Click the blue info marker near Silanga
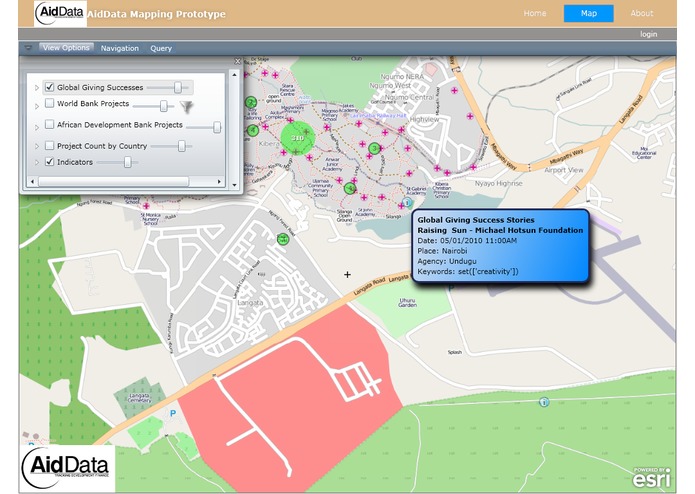This screenshot has height=494, width=695. pos(407,202)
